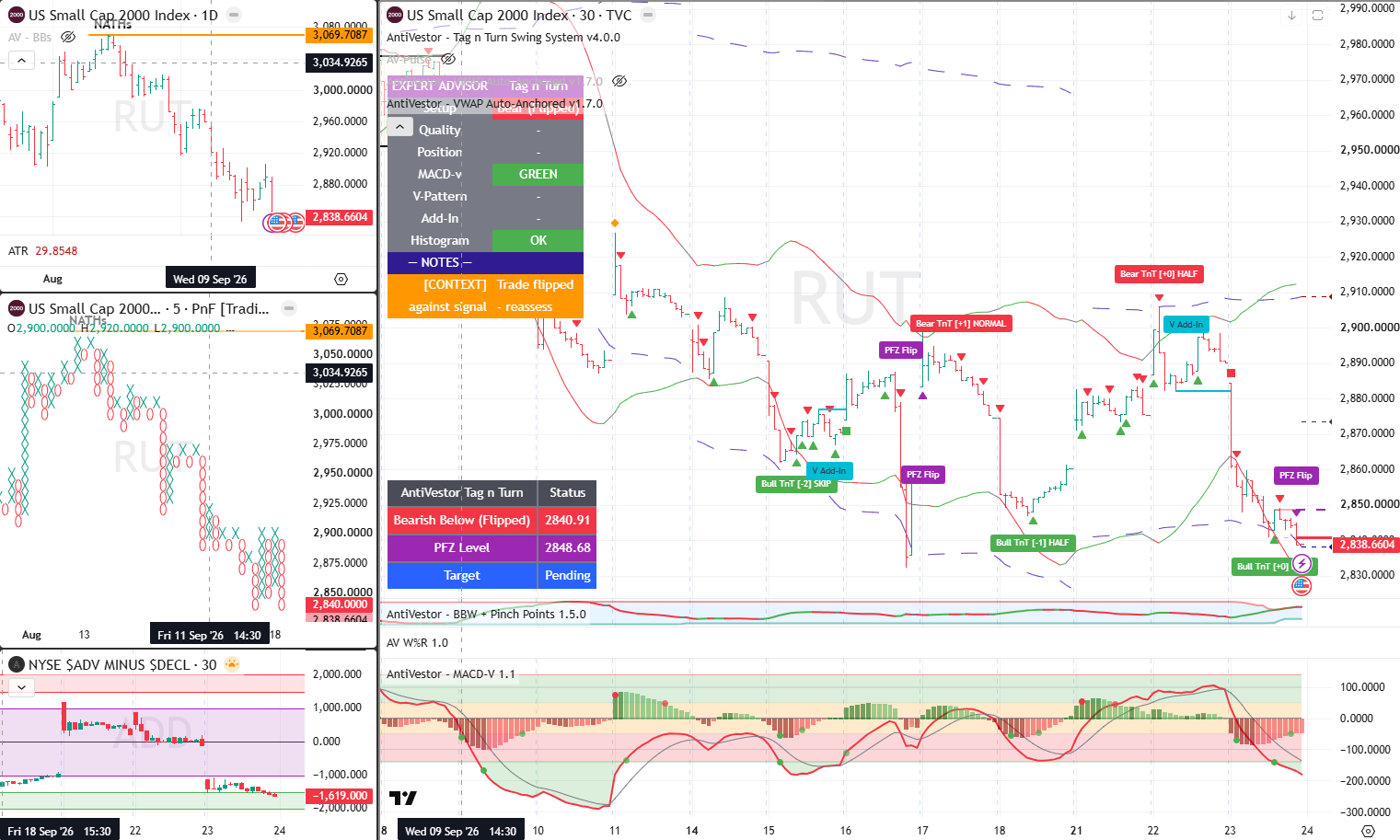The image size is (1400, 840).
Task: Select the AV W%R 1.0 pane title
Action: point(417,643)
